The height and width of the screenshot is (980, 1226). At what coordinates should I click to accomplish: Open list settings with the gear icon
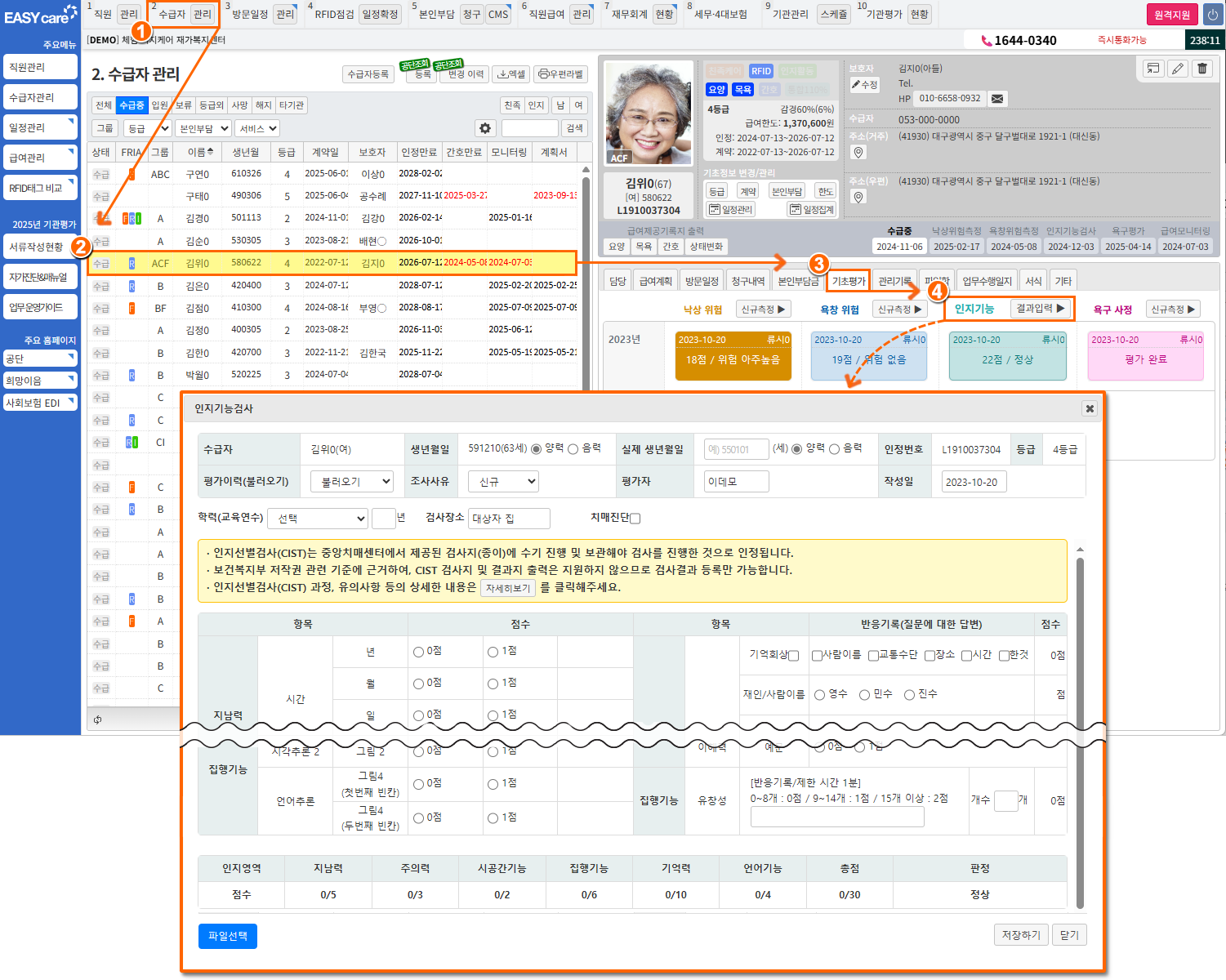coord(485,128)
